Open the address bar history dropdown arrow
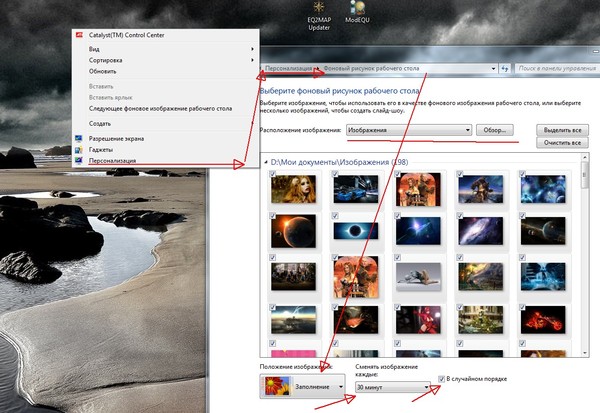This screenshot has width=600, height=413. pos(493,69)
